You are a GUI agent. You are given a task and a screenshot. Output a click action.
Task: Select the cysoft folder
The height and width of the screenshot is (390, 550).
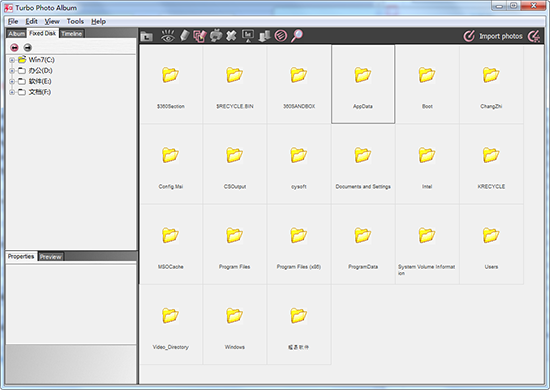(299, 164)
